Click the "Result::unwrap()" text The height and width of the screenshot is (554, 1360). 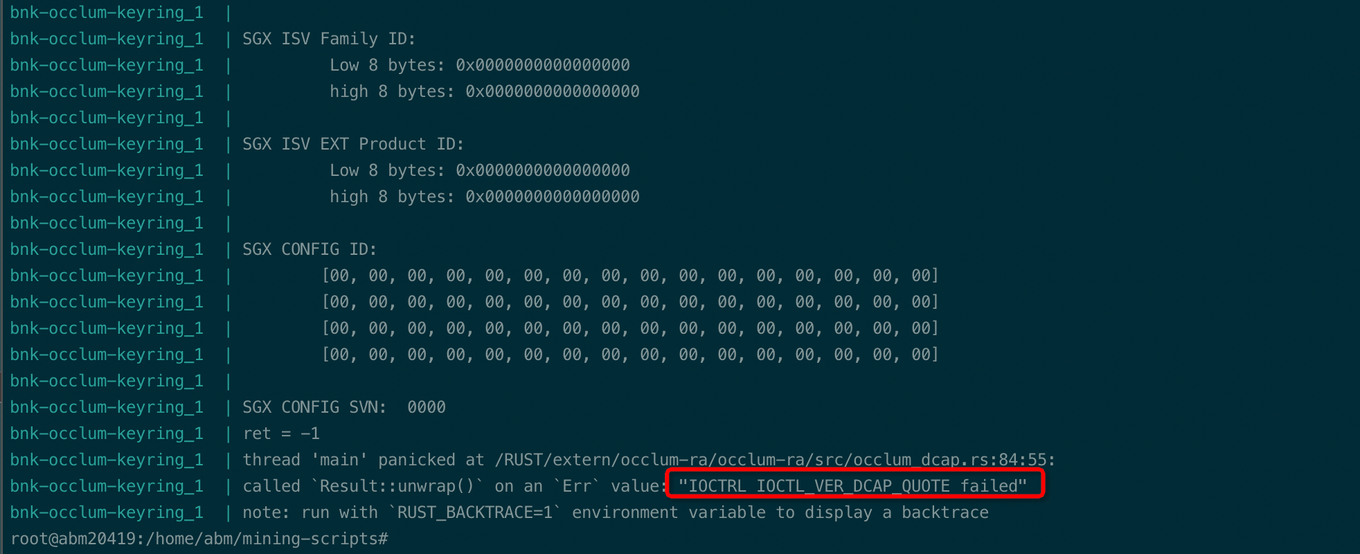point(393,486)
